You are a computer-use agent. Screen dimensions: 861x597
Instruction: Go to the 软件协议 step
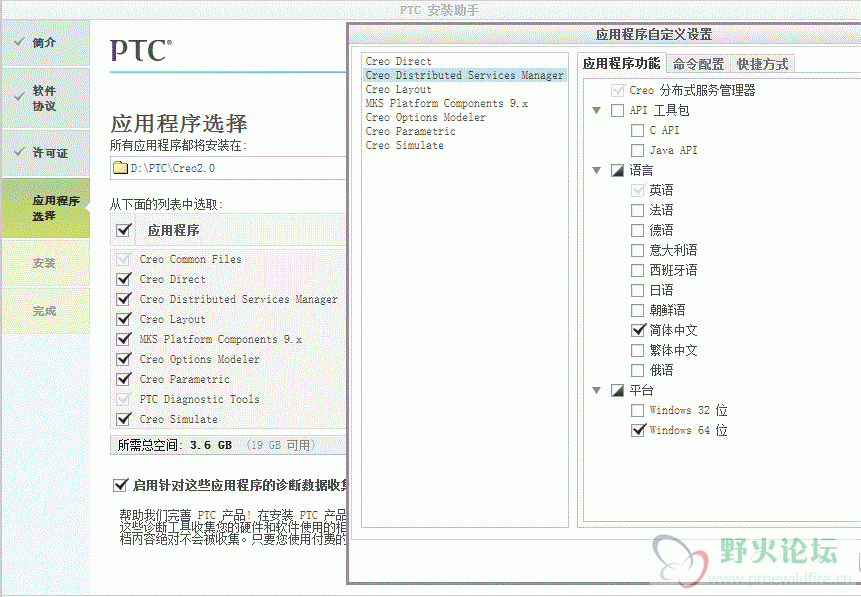pos(45,98)
